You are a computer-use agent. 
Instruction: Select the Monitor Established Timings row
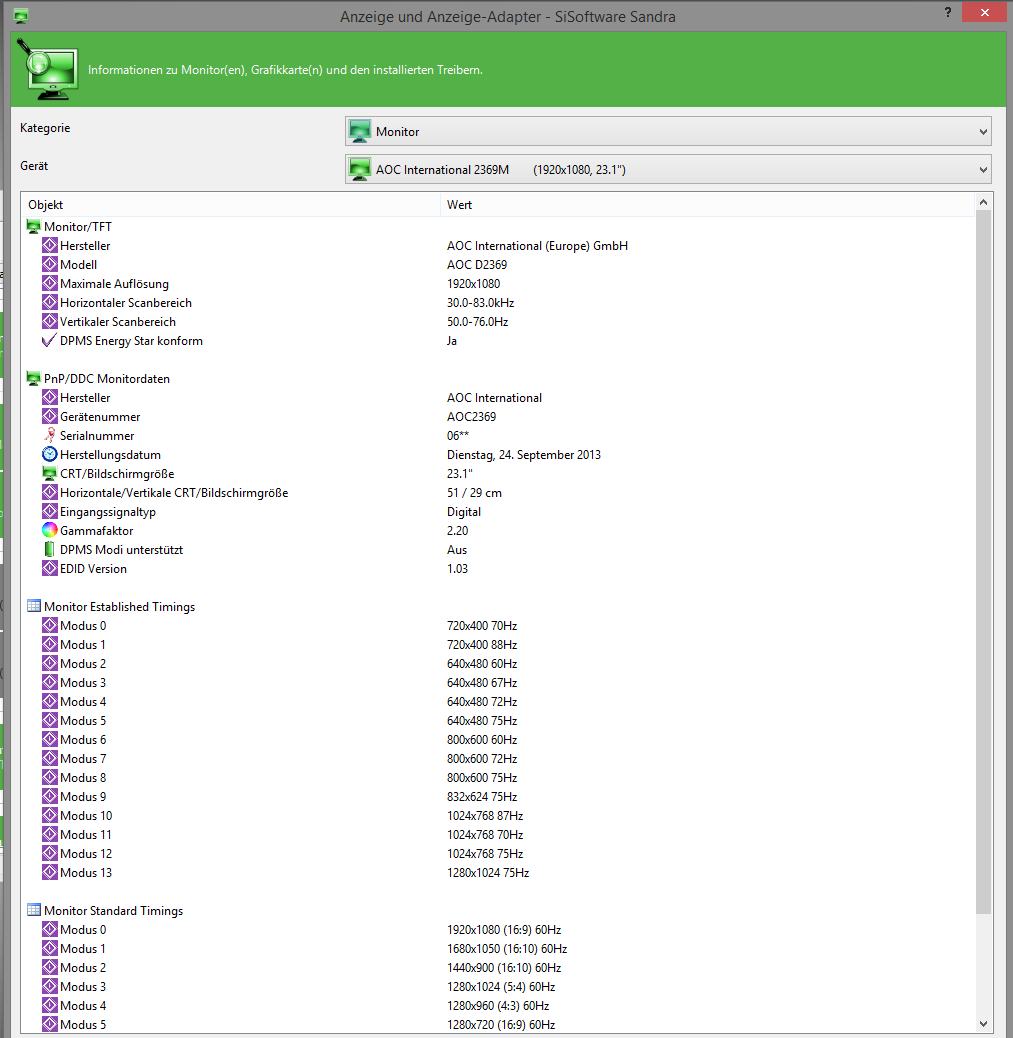[498, 606]
